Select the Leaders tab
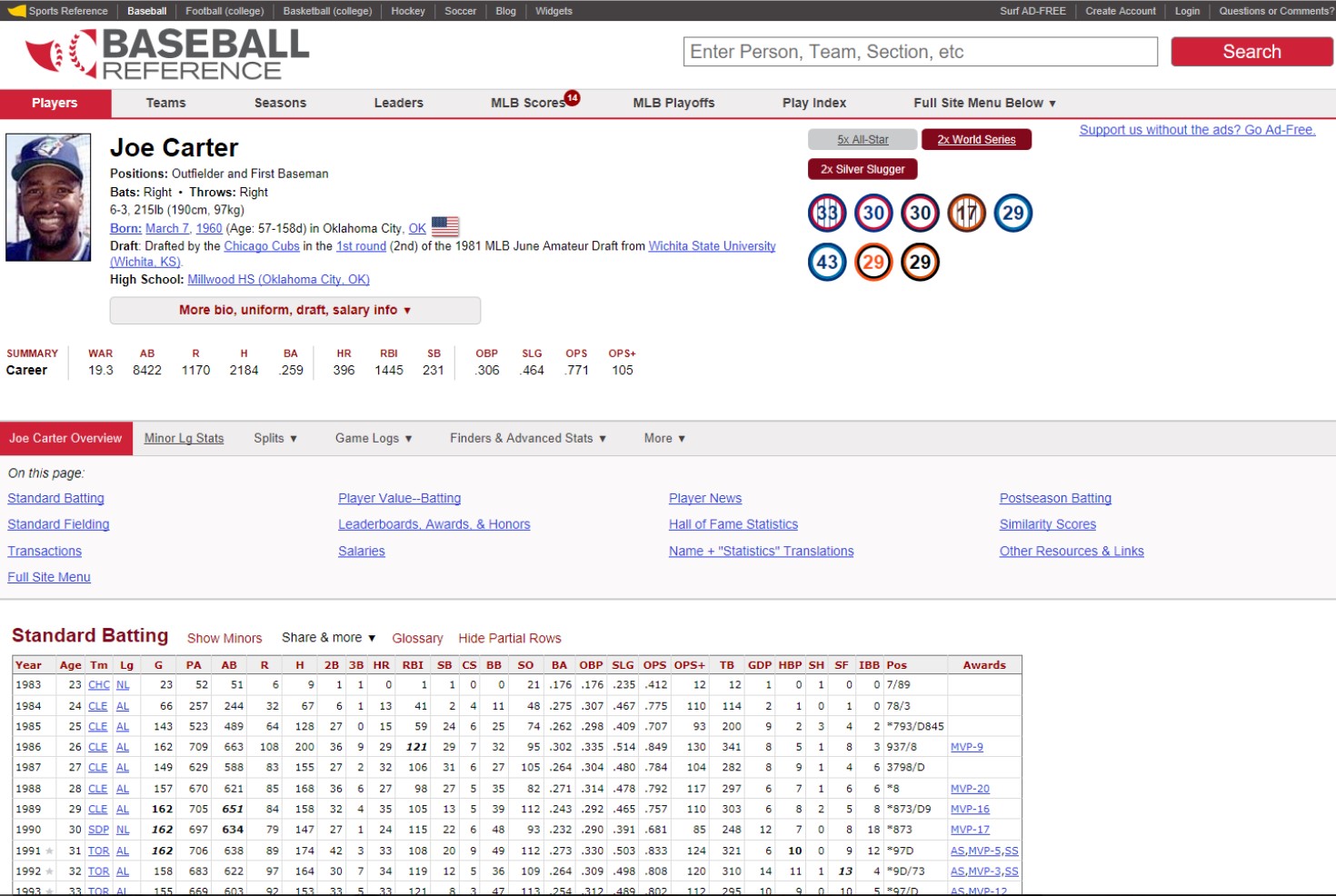Viewport: 1336px width, 896px height. coord(399,103)
